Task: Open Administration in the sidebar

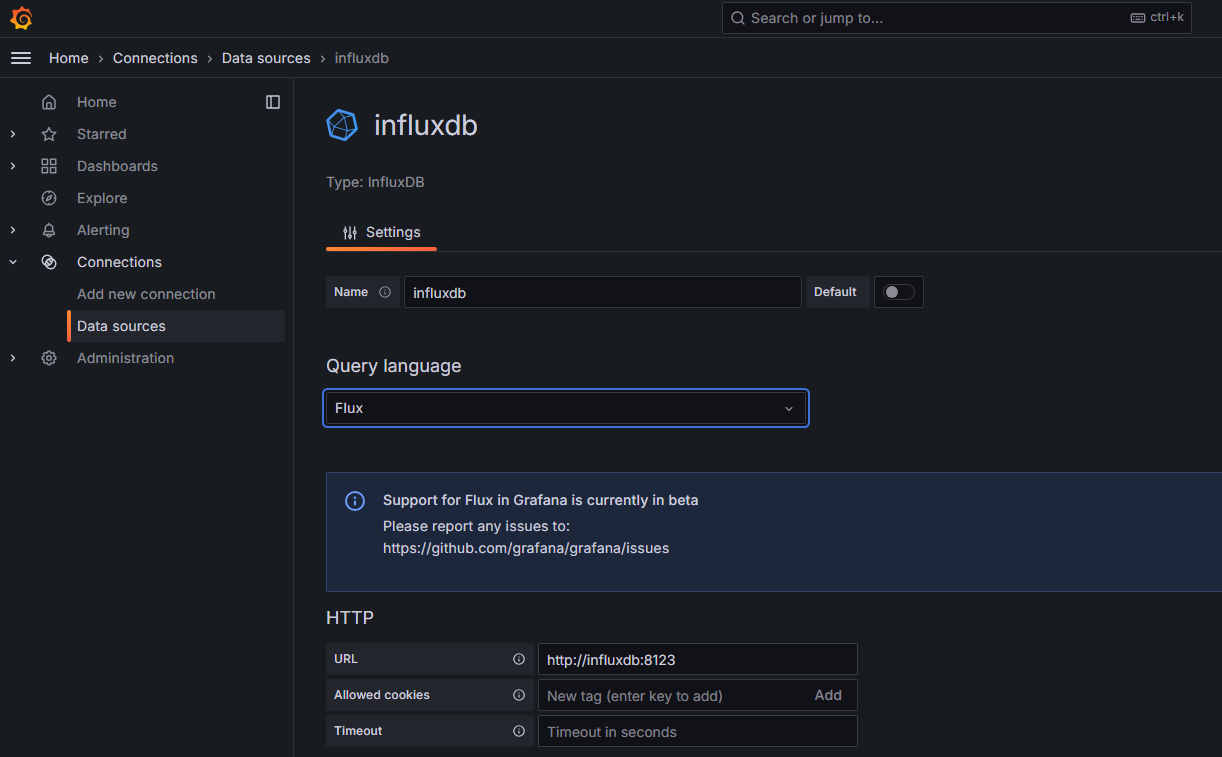Action: (125, 358)
